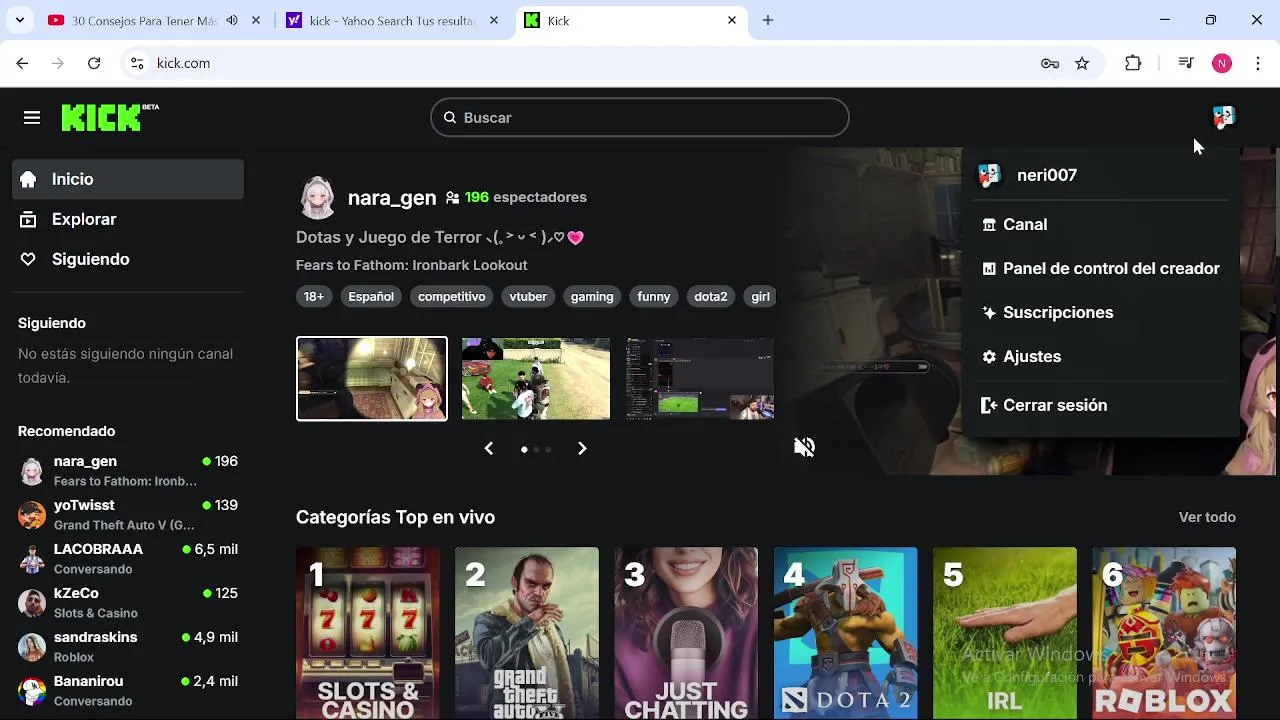Open the profile avatar in header
1280x720 pixels.
coord(1223,118)
